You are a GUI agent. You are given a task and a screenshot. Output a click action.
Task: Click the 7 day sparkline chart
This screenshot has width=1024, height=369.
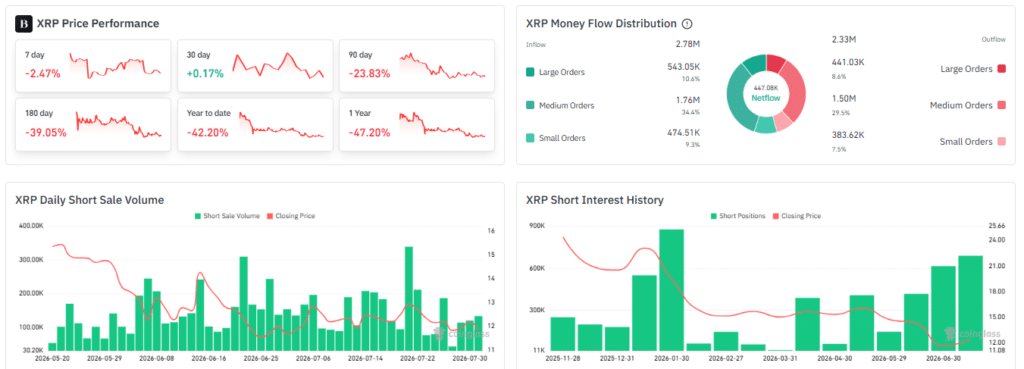pos(115,65)
